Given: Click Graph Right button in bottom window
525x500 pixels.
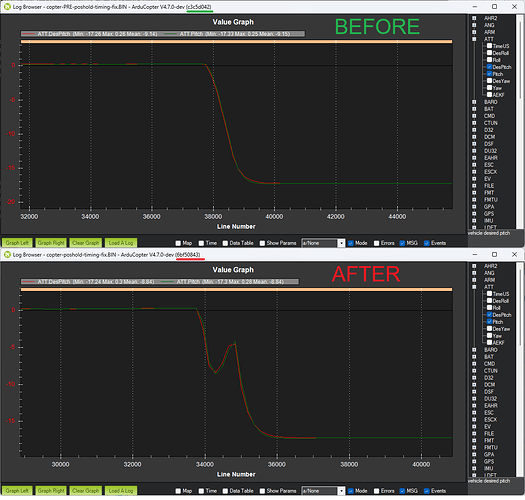Looking at the screenshot, I should coord(51,491).
